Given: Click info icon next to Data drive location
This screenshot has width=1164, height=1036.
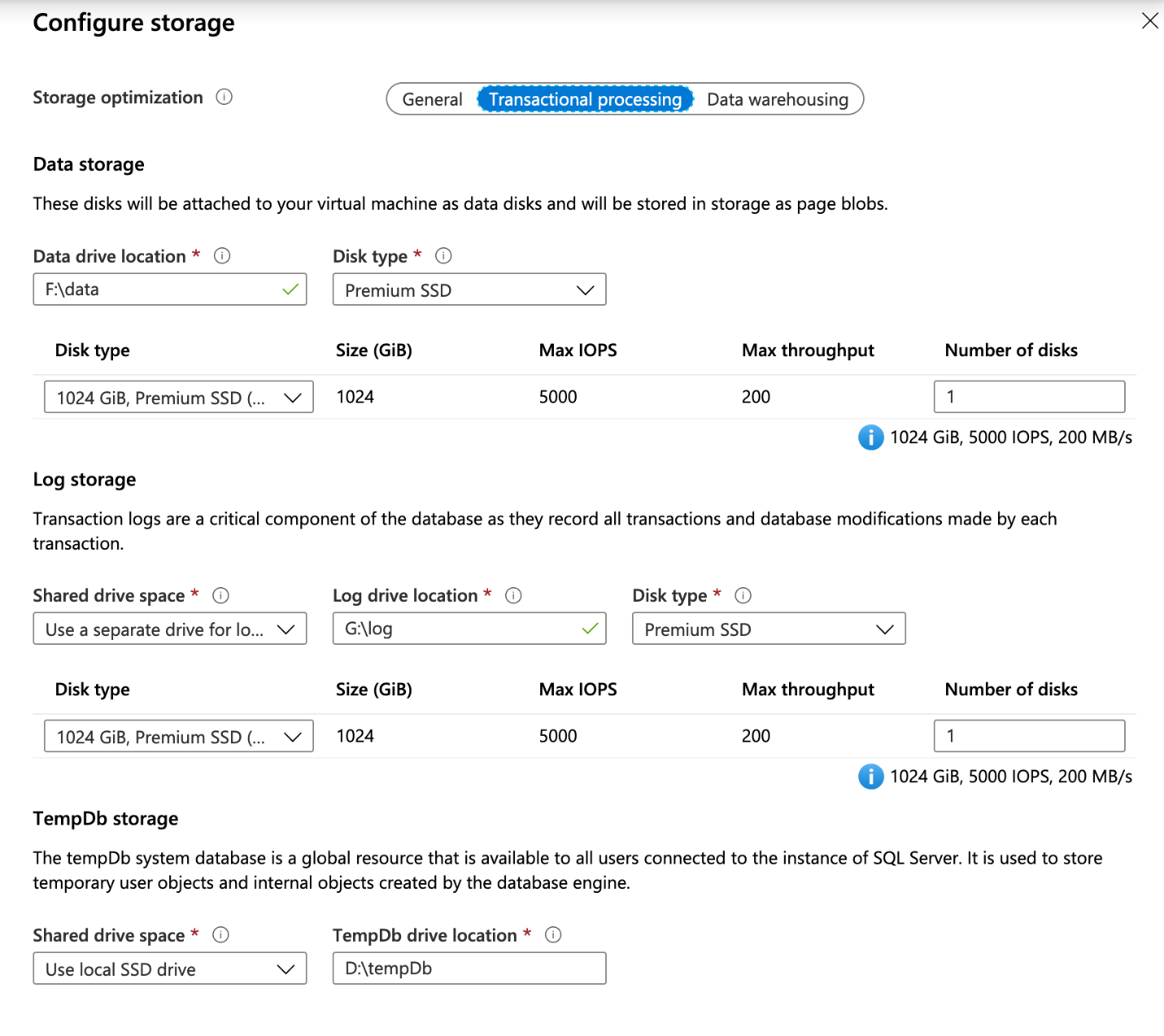Looking at the screenshot, I should coord(222,256).
